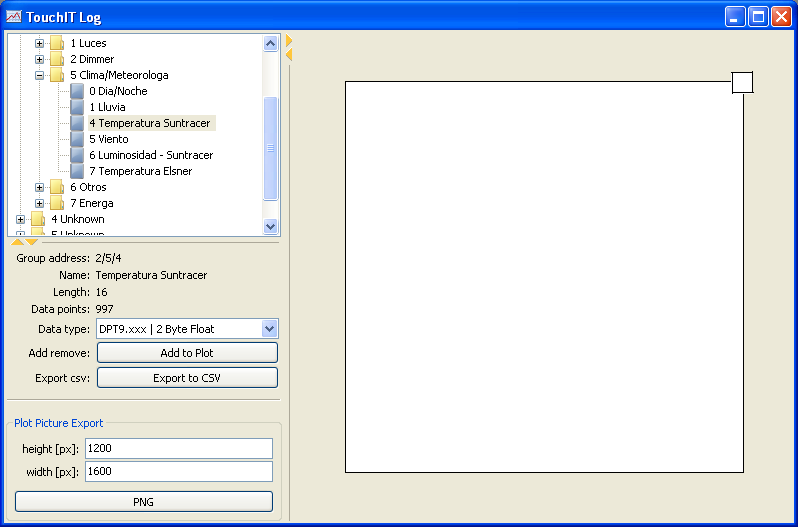Image resolution: width=798 pixels, height=527 pixels.
Task: Click the TouchIT Log title bar icon
Action: [13, 17]
